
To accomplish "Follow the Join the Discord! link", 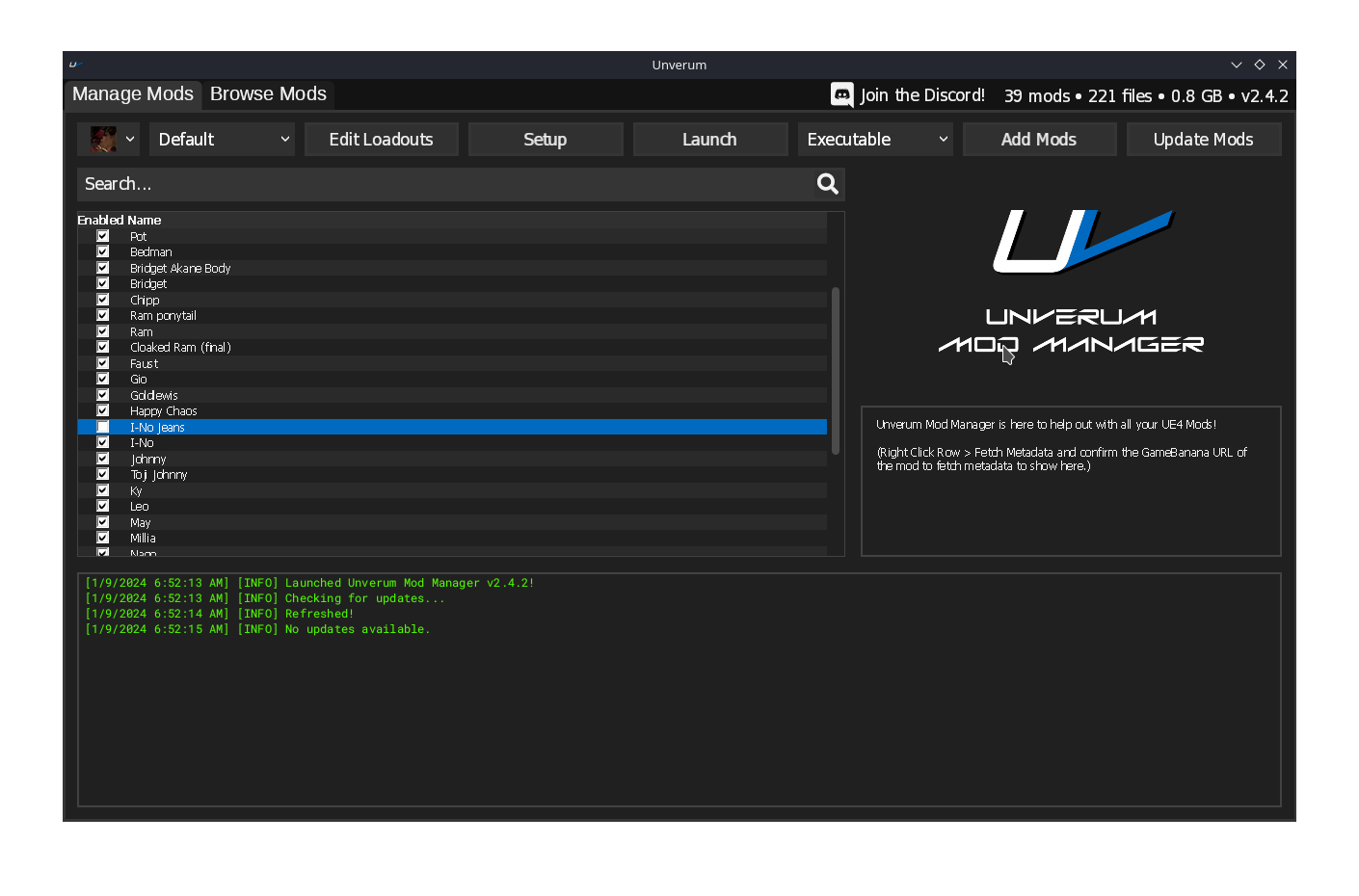I will [922, 95].
